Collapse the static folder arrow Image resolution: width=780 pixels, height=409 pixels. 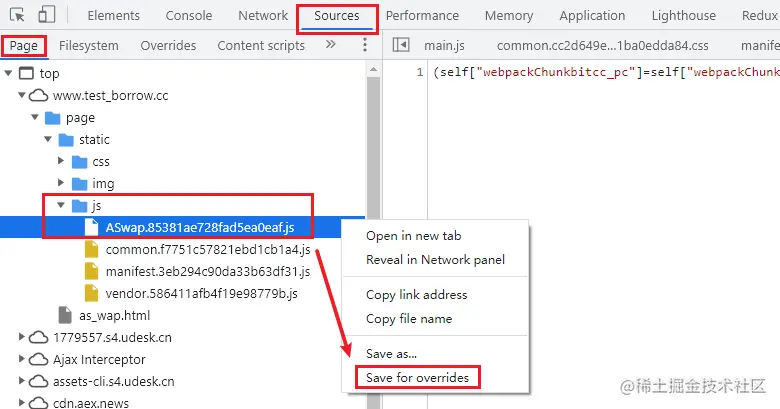[48, 139]
